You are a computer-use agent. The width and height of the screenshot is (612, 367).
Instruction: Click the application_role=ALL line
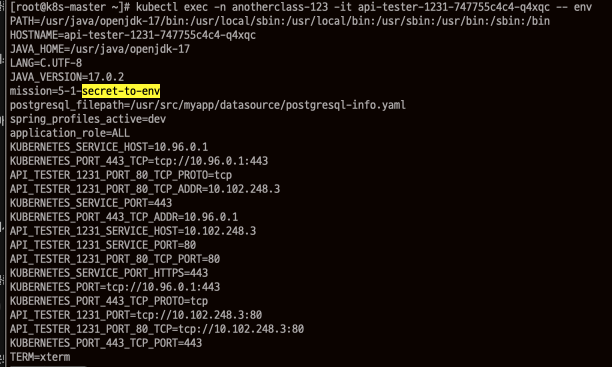point(70,133)
